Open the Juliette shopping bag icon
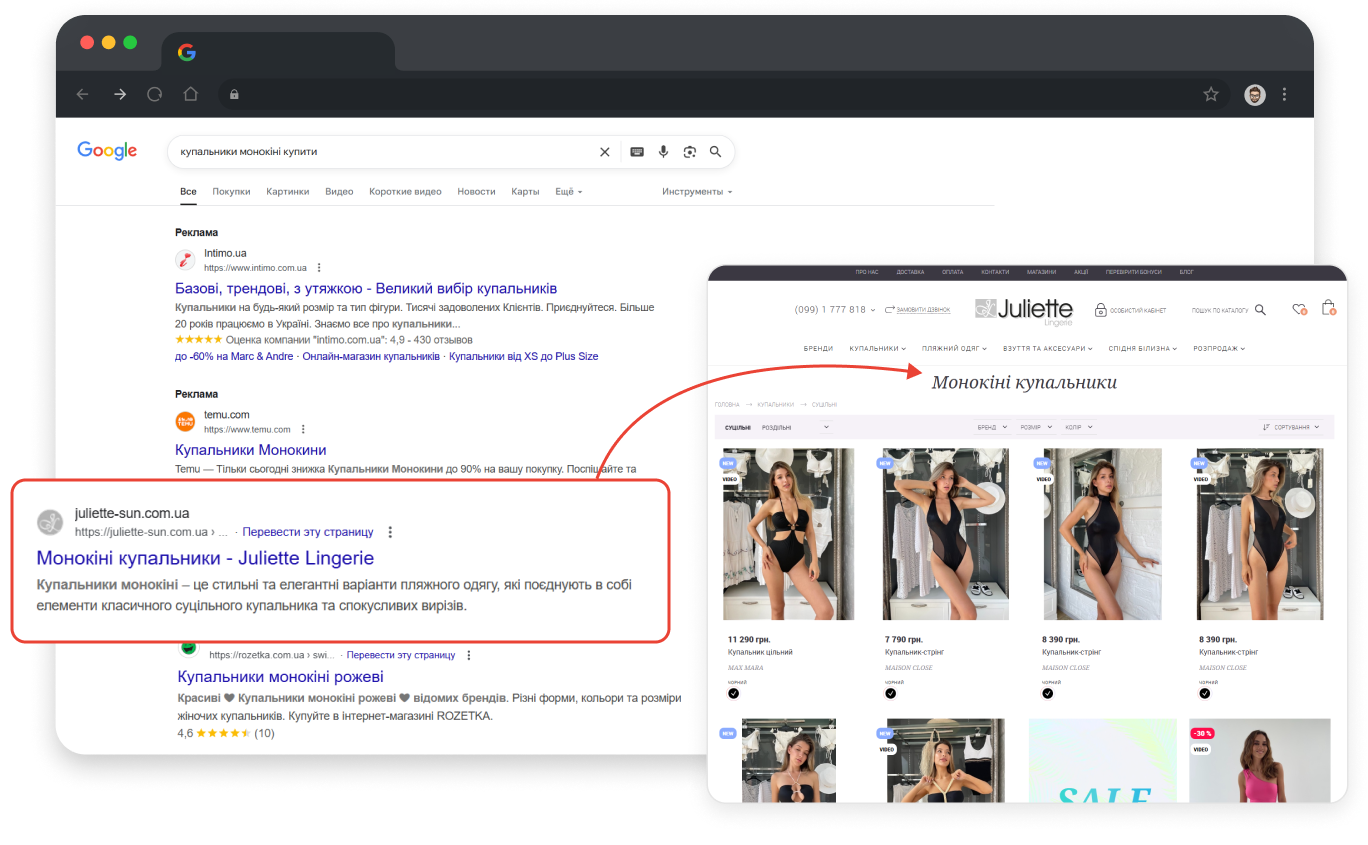Viewport: 1368px width, 845px height. [1329, 308]
